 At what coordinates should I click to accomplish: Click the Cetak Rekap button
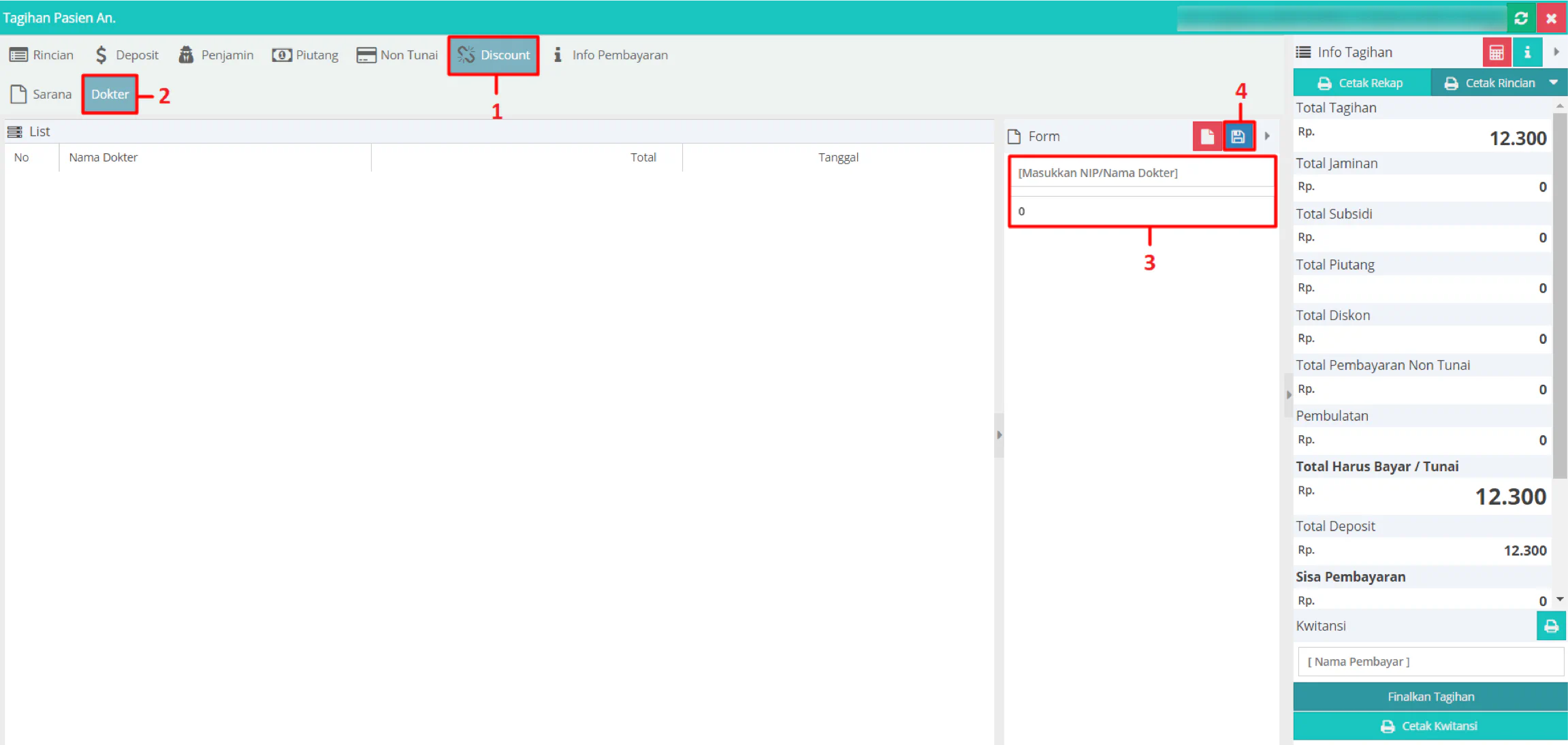pyautogui.click(x=1362, y=82)
